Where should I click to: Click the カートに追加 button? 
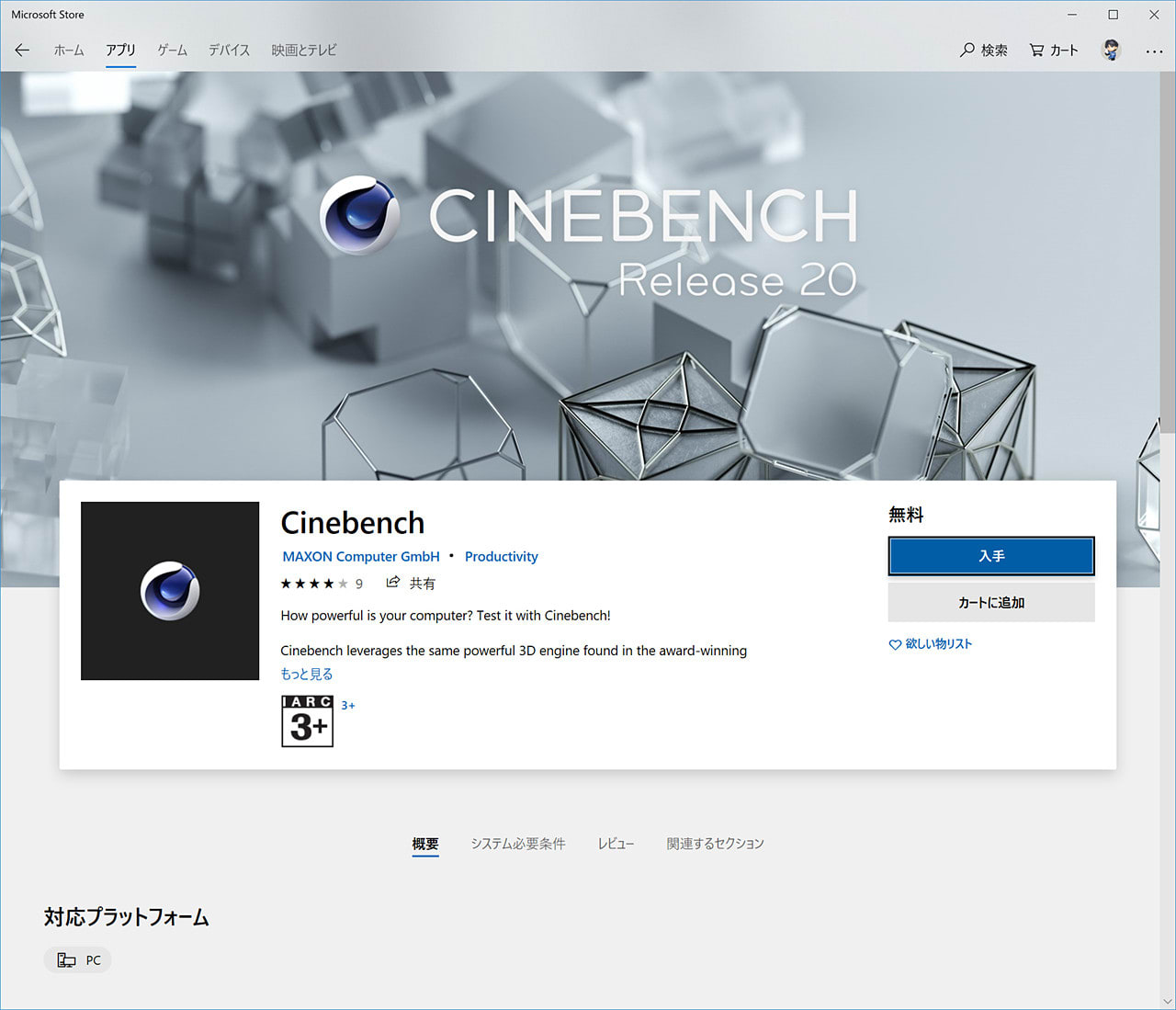click(x=991, y=603)
